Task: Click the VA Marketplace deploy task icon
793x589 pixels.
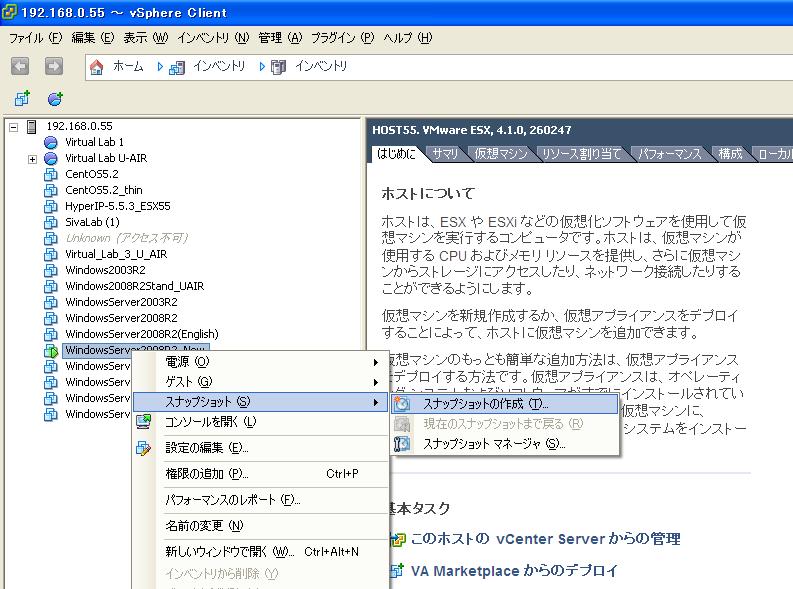Action: [397, 570]
